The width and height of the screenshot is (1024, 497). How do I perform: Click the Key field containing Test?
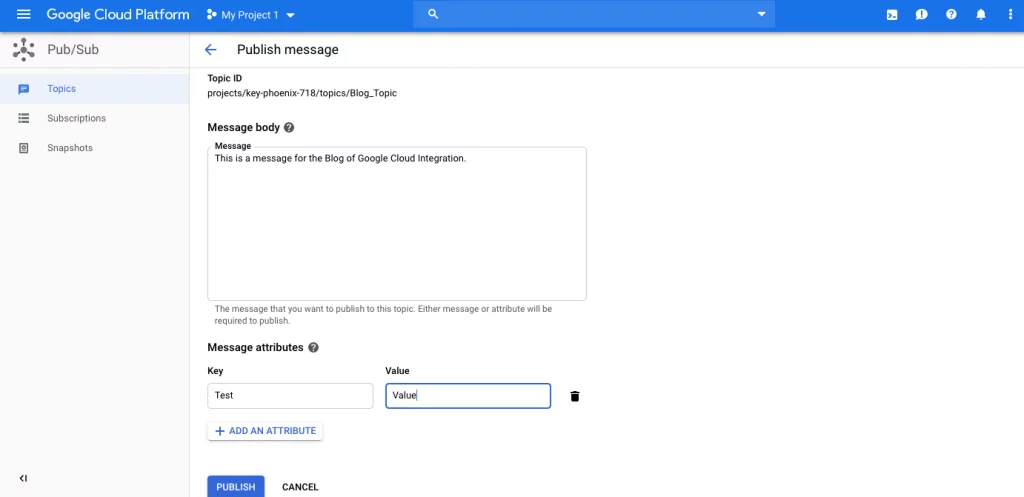tap(290, 396)
